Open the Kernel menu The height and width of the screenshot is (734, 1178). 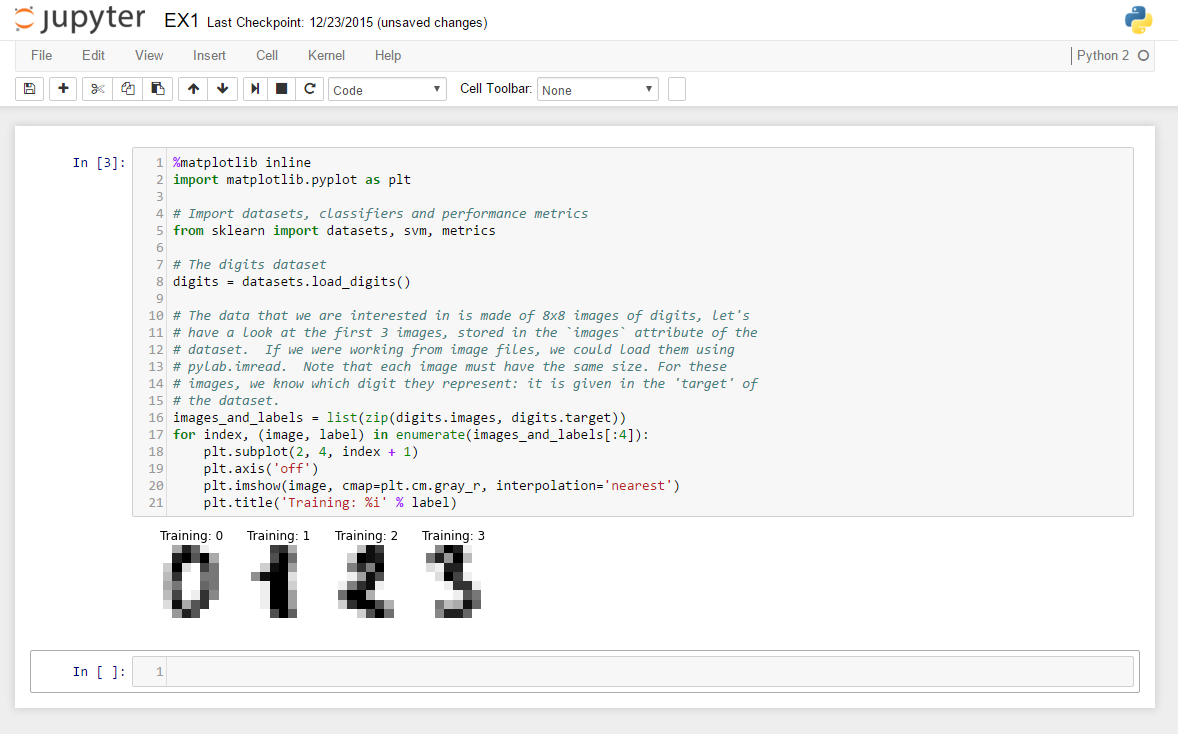tap(326, 55)
